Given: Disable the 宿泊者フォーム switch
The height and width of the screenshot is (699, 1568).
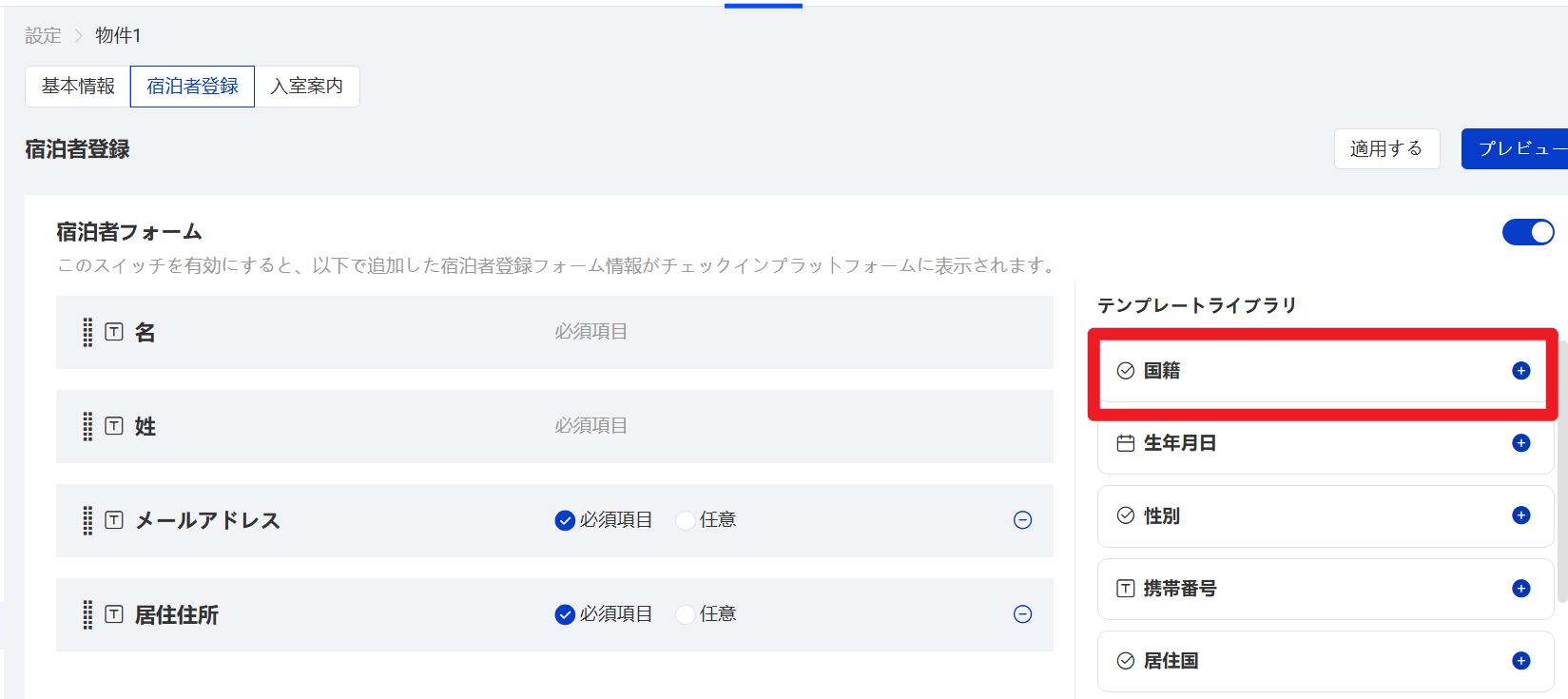Looking at the screenshot, I should pyautogui.click(x=1527, y=232).
